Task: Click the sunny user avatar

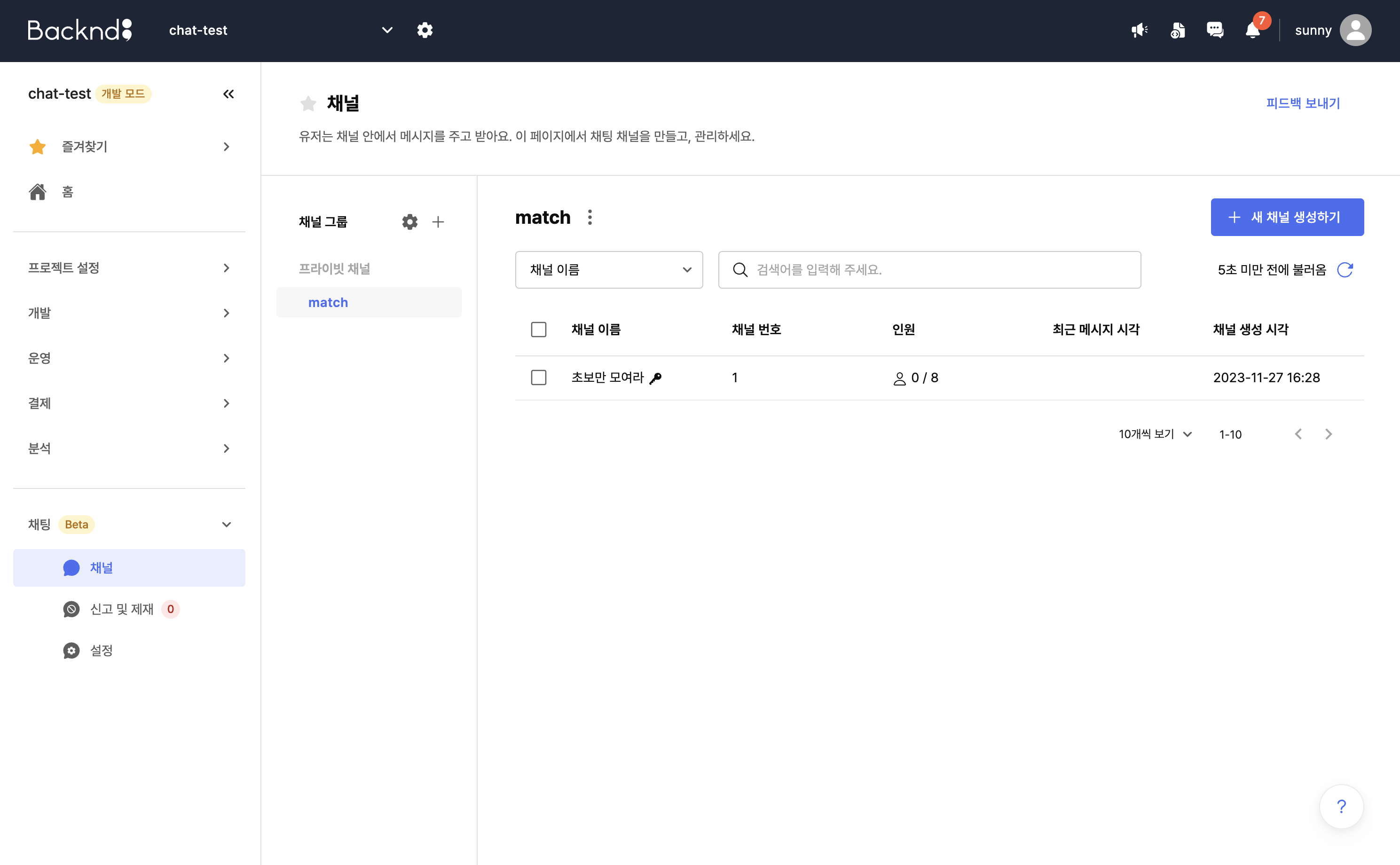Action: tap(1355, 30)
